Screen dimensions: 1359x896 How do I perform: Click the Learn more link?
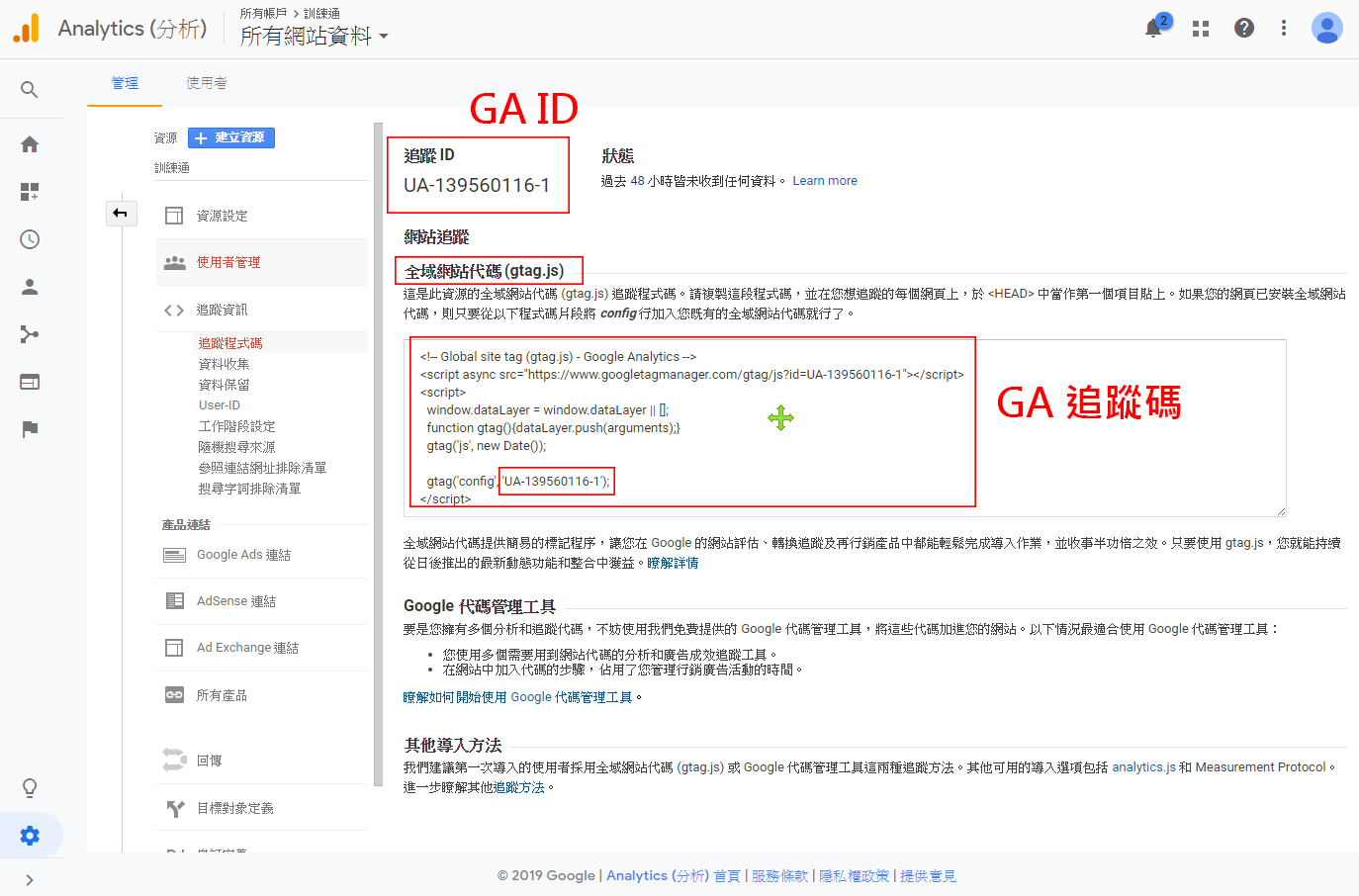tap(825, 181)
